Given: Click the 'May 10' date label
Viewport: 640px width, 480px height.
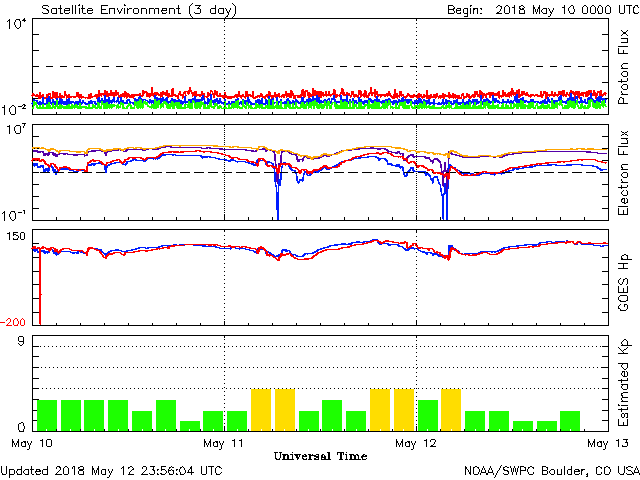Looking at the screenshot, I should click(32, 443).
